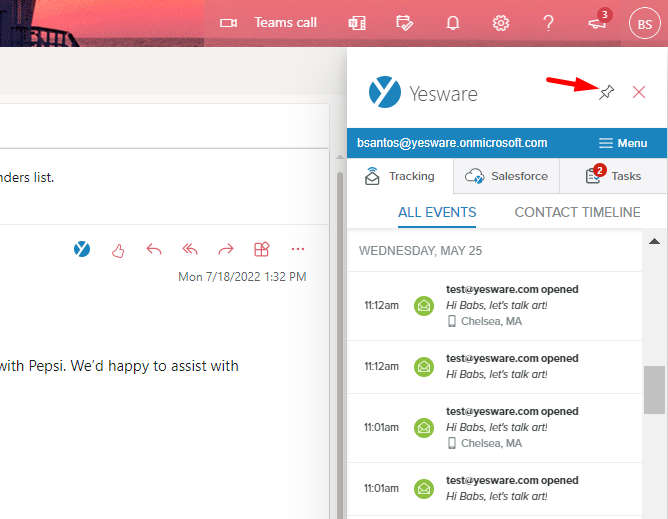
Task: Open the More actions ellipsis
Action: pyautogui.click(x=298, y=249)
